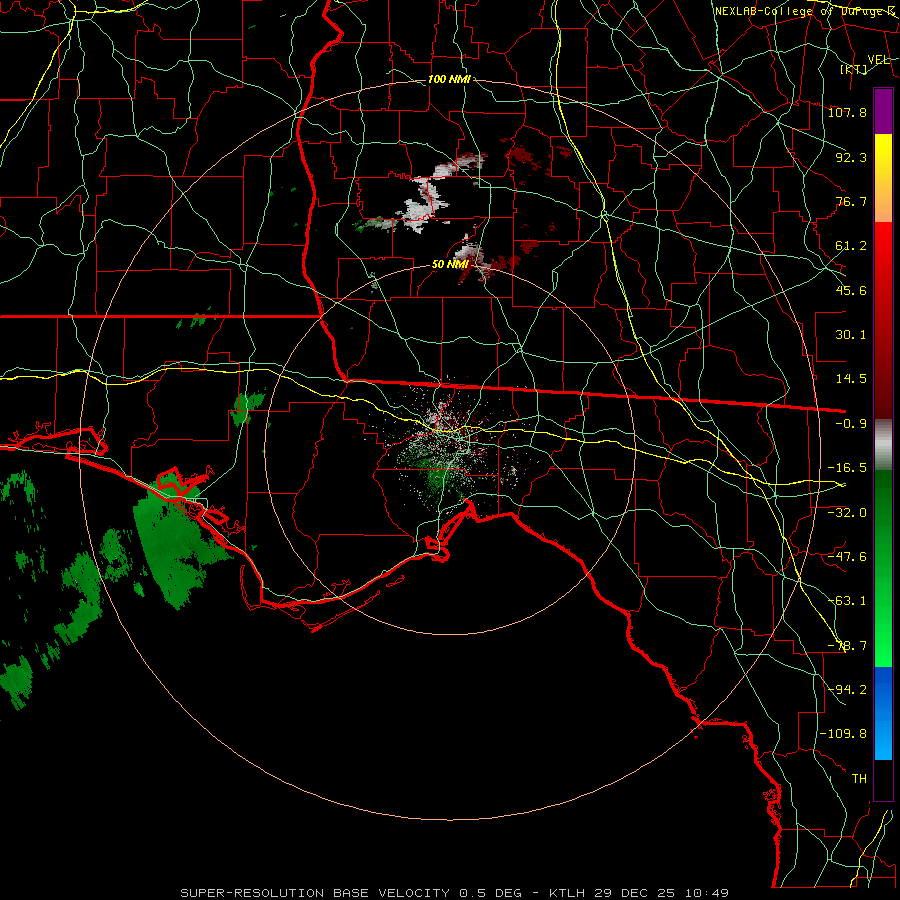Click the "KTLH 29 DEC 25 10:49" timestamp

pyautogui.click(x=639, y=893)
